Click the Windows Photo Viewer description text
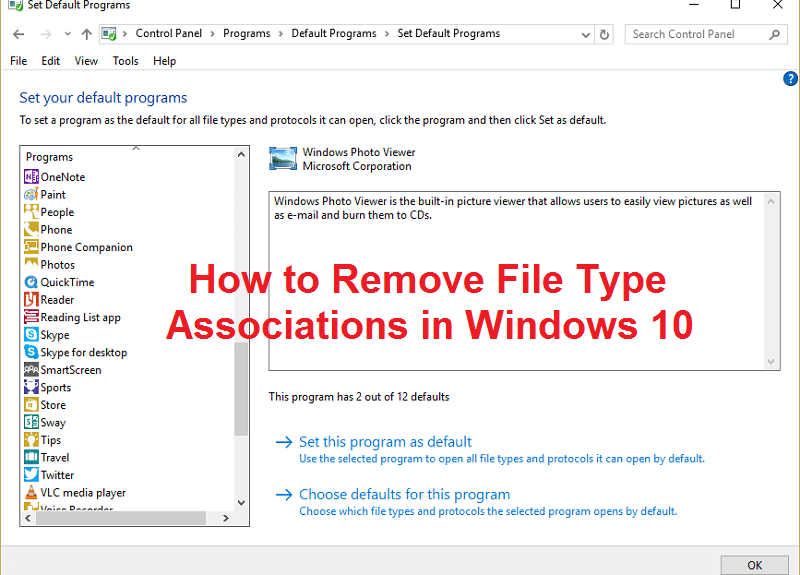This screenshot has height=575, width=800. [x=513, y=208]
